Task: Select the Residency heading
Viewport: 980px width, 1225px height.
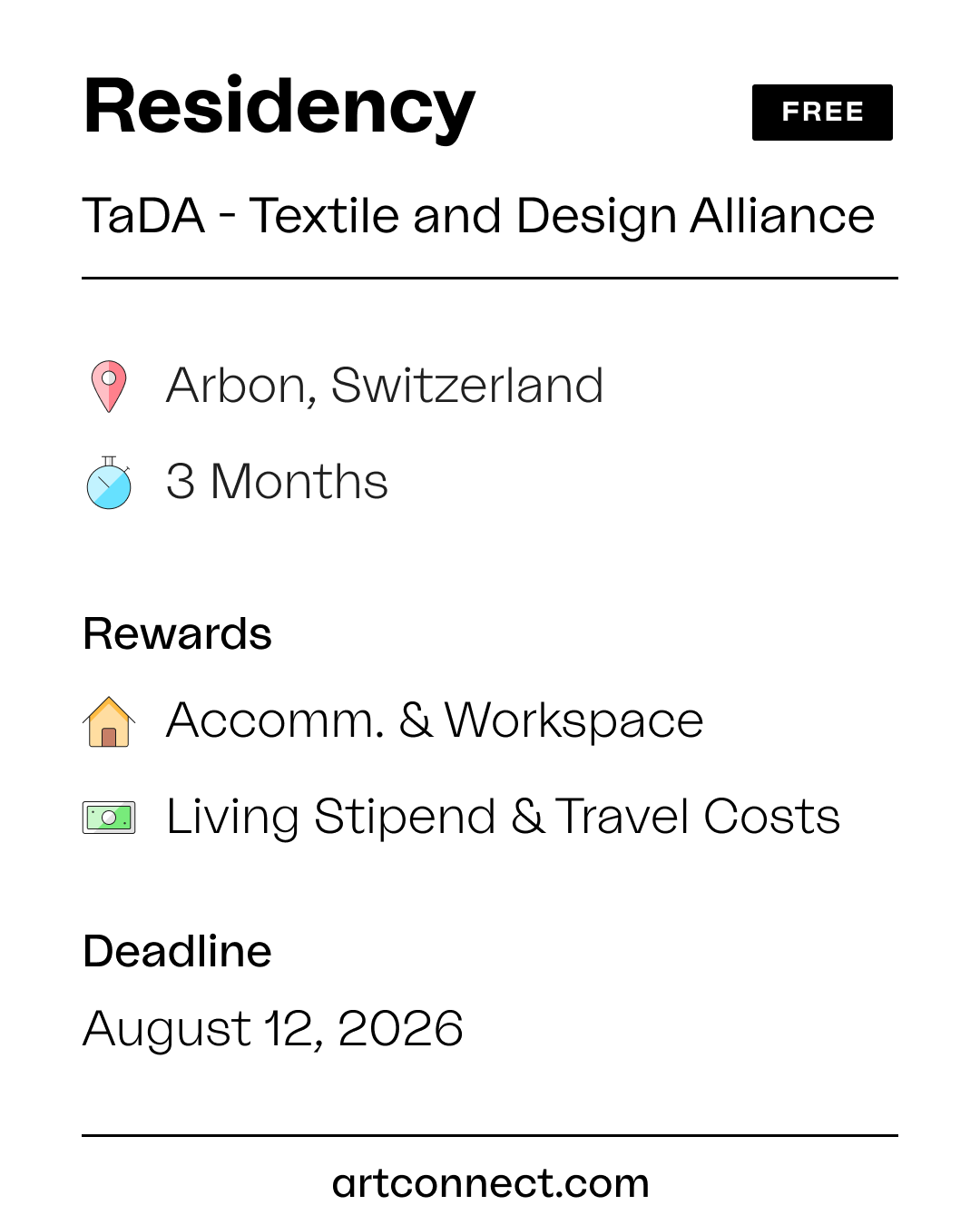Action: 279,108
